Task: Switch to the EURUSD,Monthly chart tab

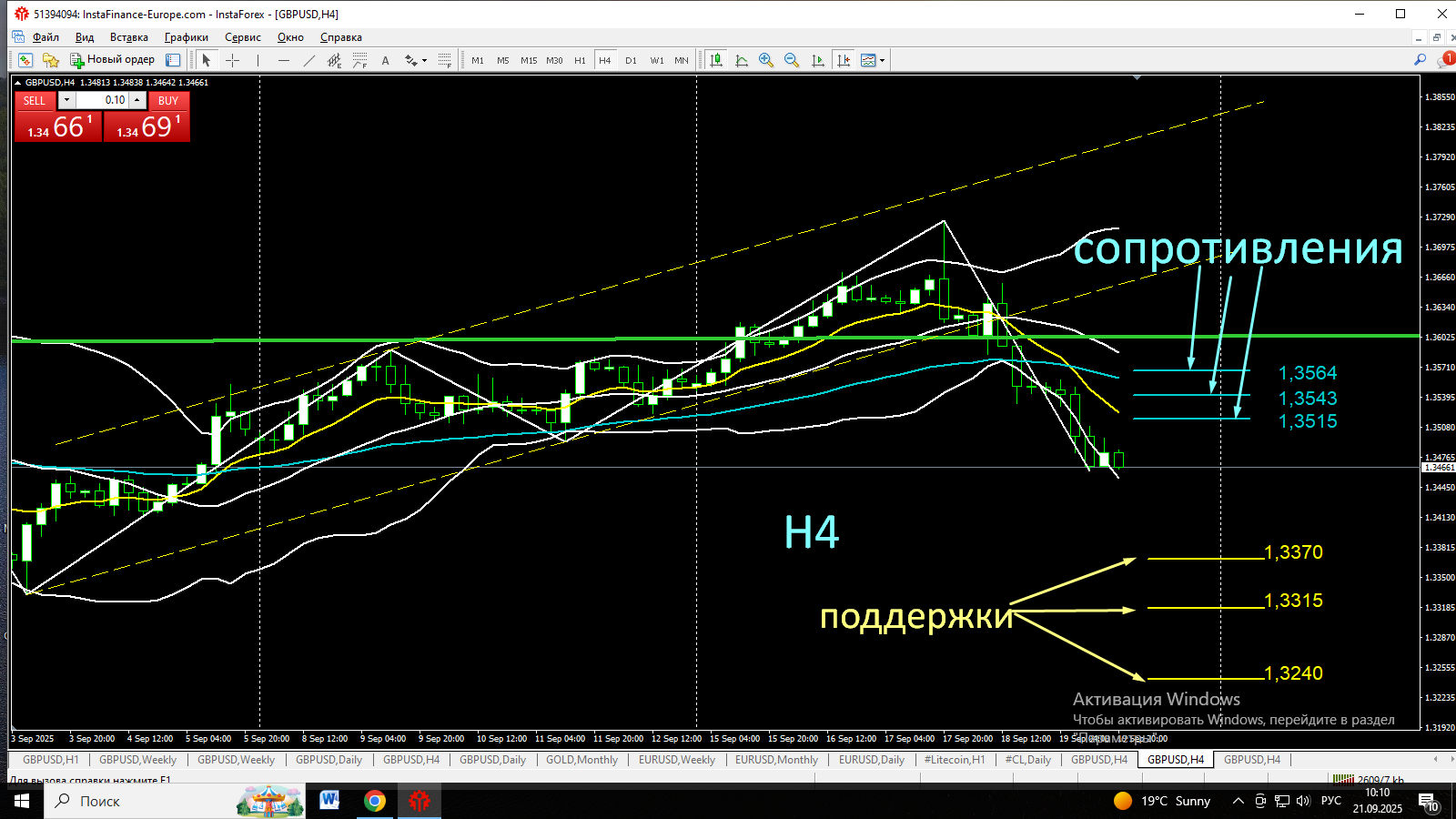Action: pos(776,760)
